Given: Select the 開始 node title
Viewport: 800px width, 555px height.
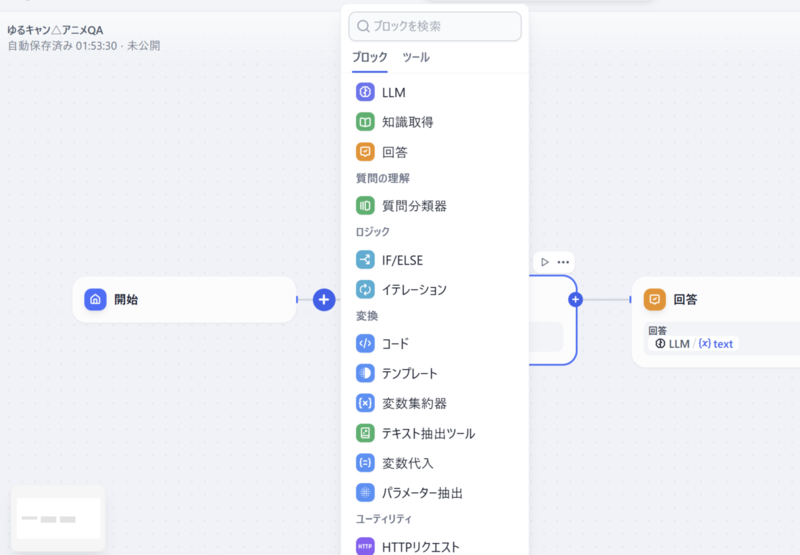Looking at the screenshot, I should (126, 299).
